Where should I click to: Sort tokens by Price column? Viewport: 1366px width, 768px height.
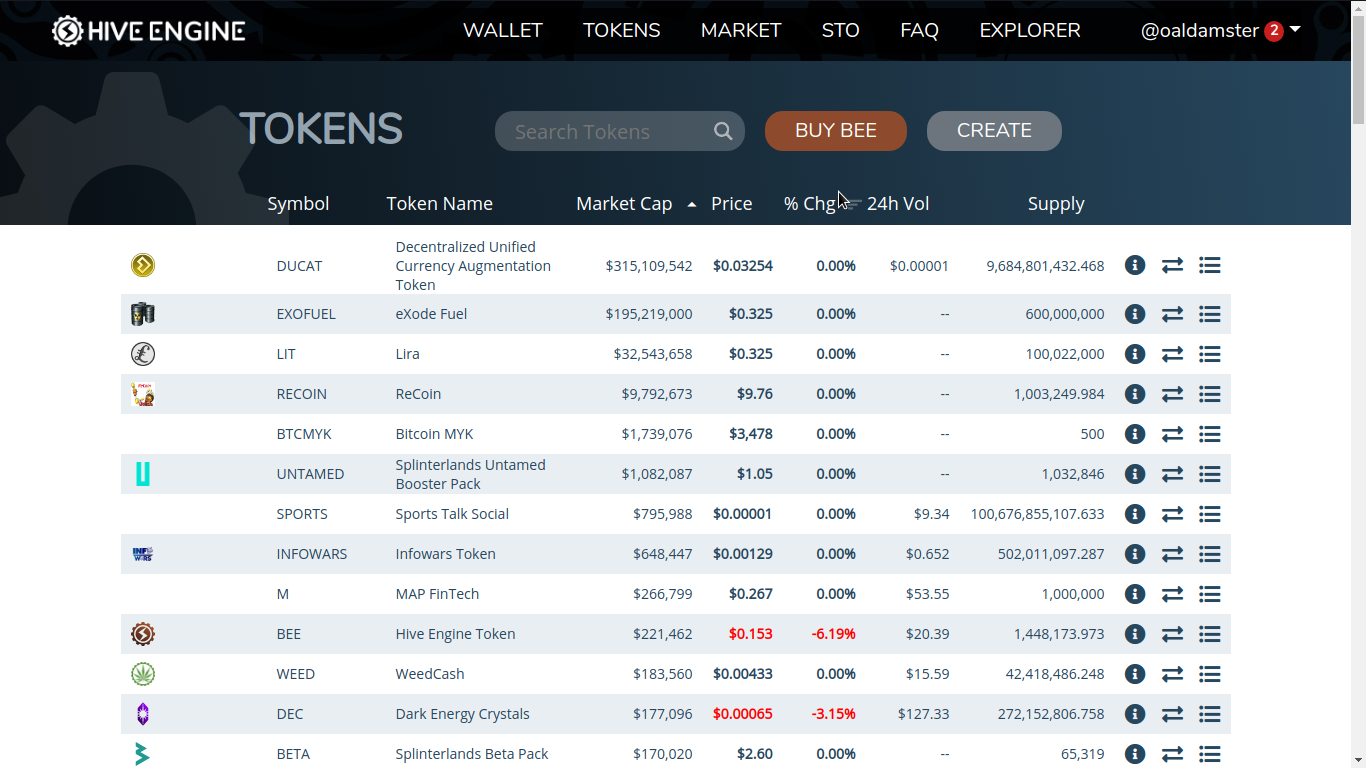coord(732,204)
